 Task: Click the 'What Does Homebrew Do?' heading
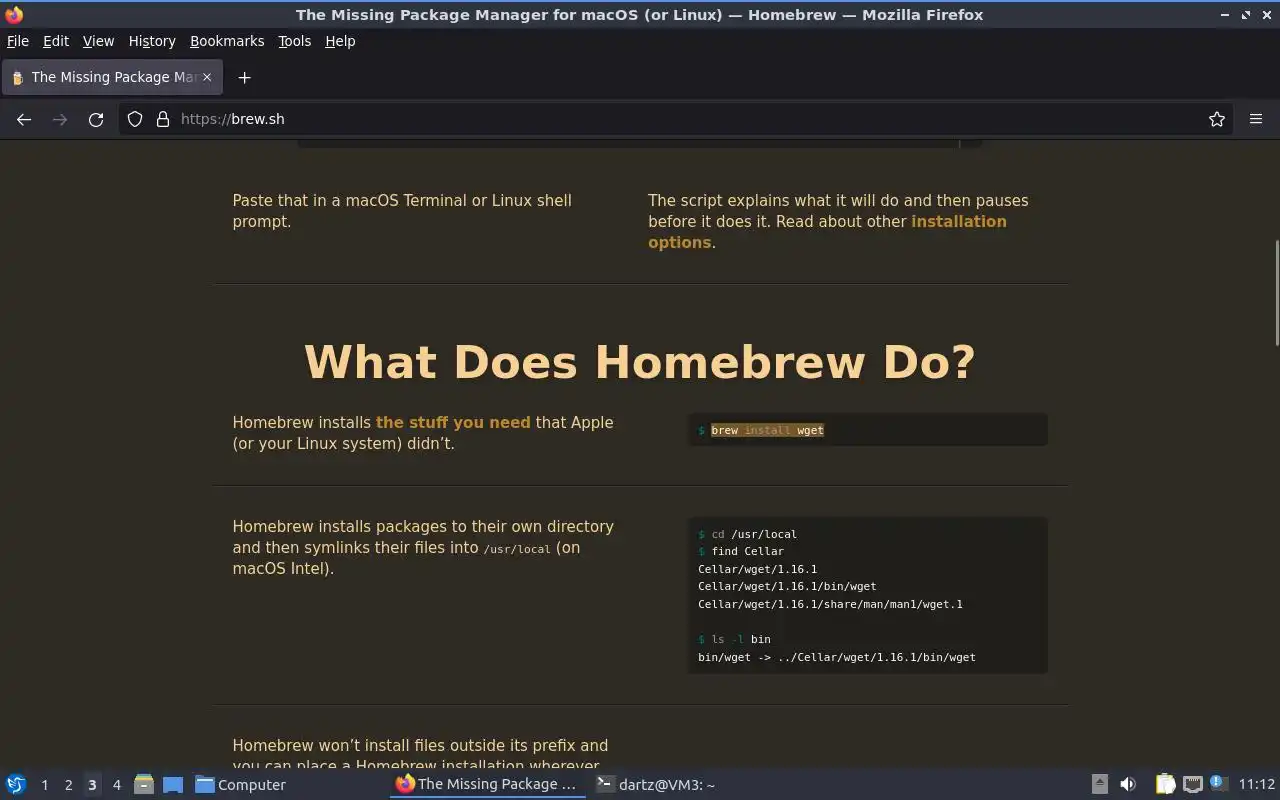click(x=640, y=362)
